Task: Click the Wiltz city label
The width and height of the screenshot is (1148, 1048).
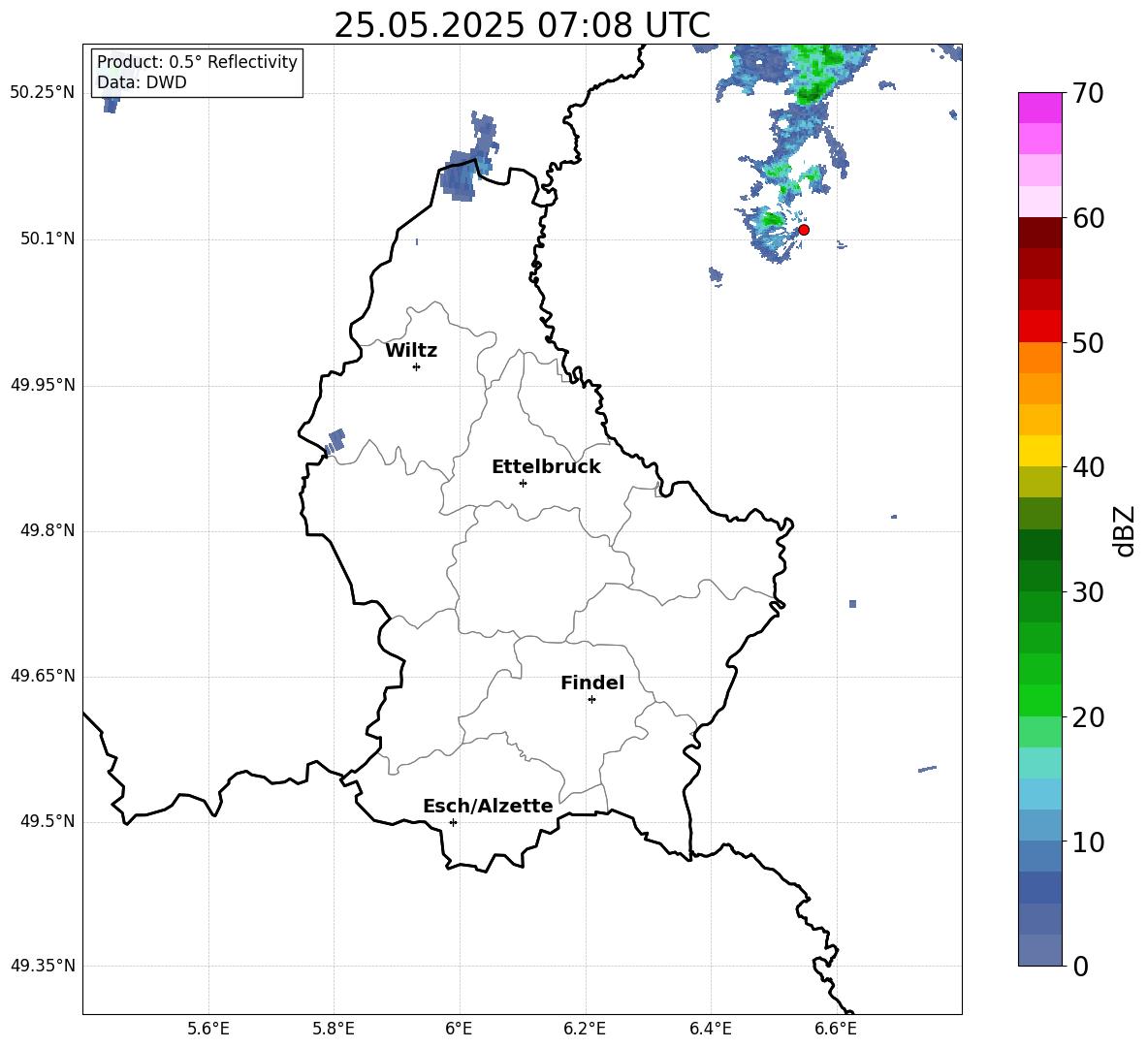Action: (x=411, y=351)
